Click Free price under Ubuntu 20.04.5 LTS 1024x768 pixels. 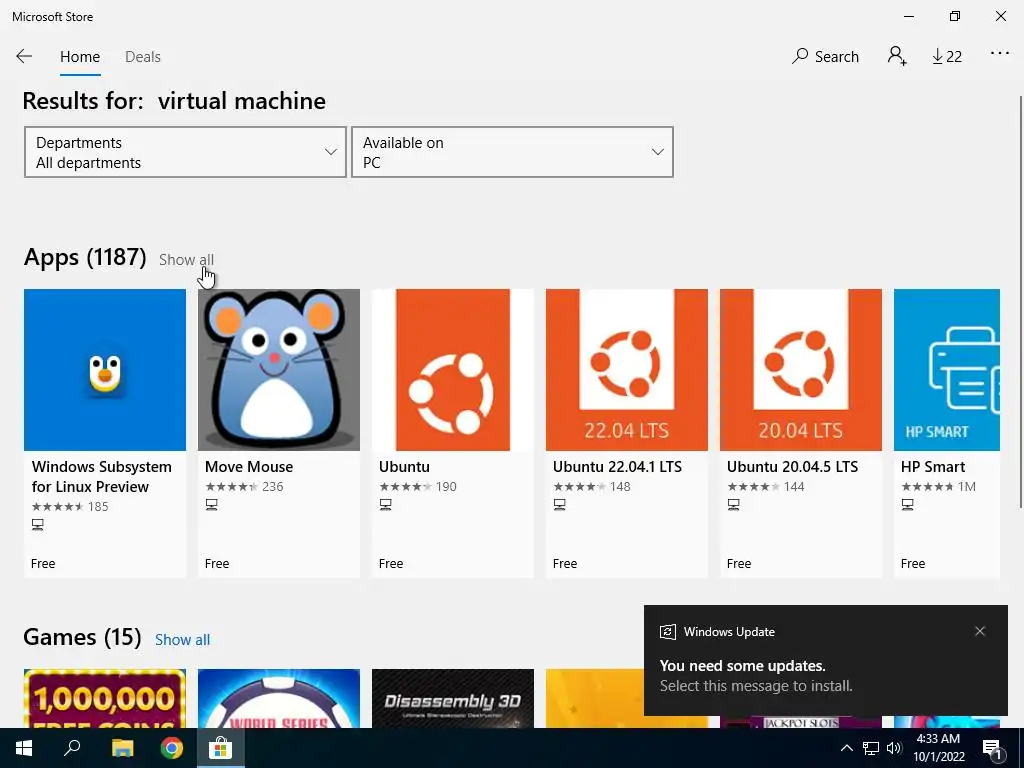[x=739, y=564]
